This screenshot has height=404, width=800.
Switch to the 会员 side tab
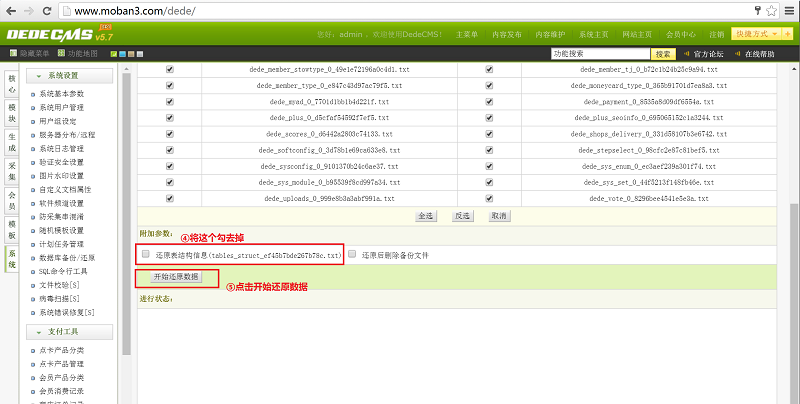point(12,200)
